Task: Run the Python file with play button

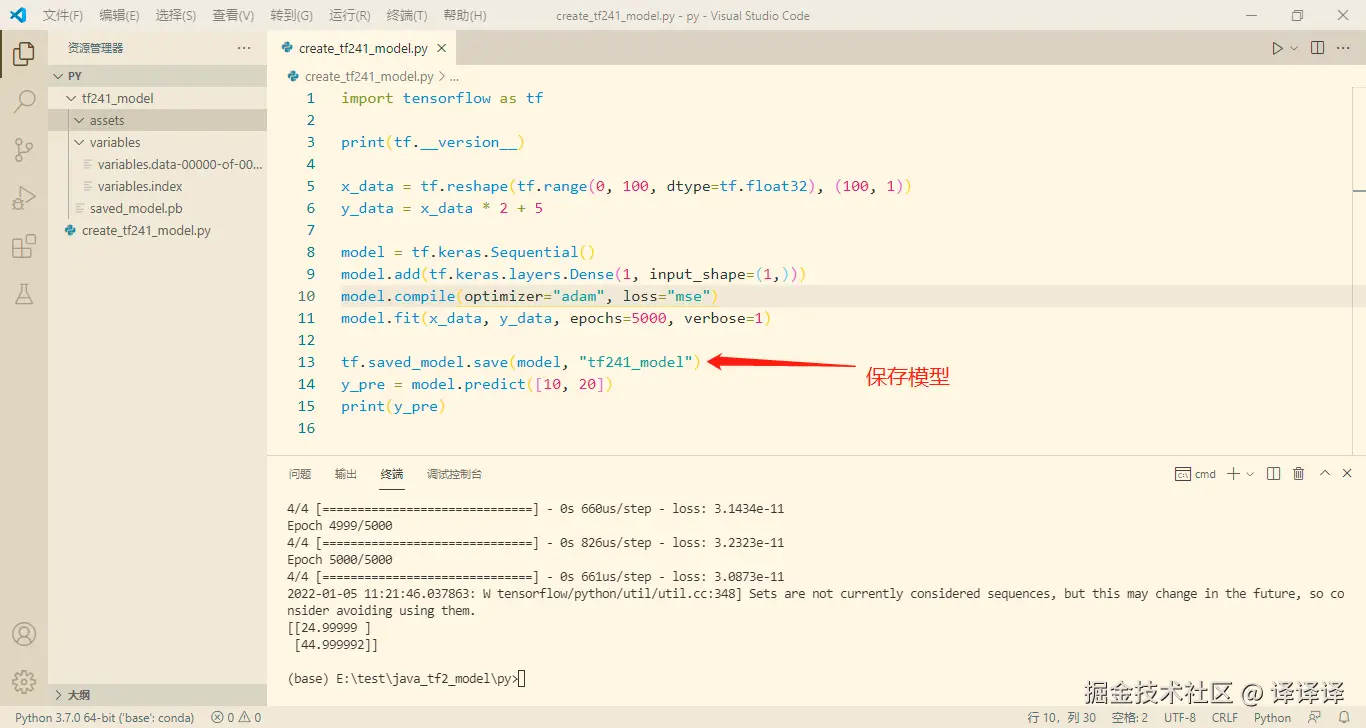Action: pyautogui.click(x=1277, y=48)
